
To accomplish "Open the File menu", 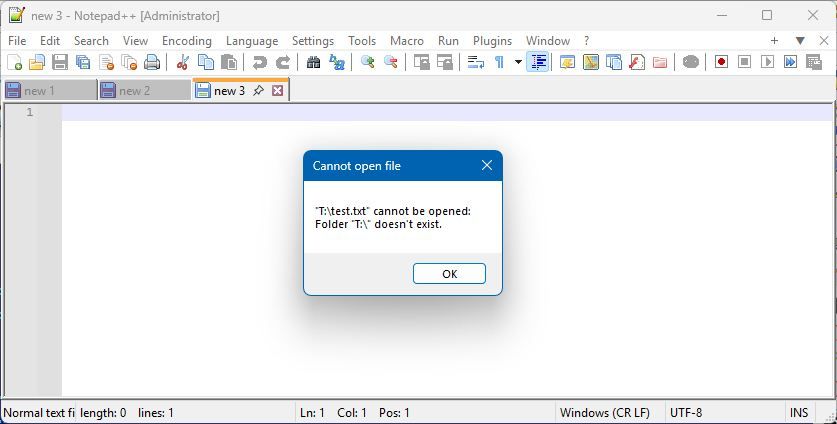I will point(17,41).
